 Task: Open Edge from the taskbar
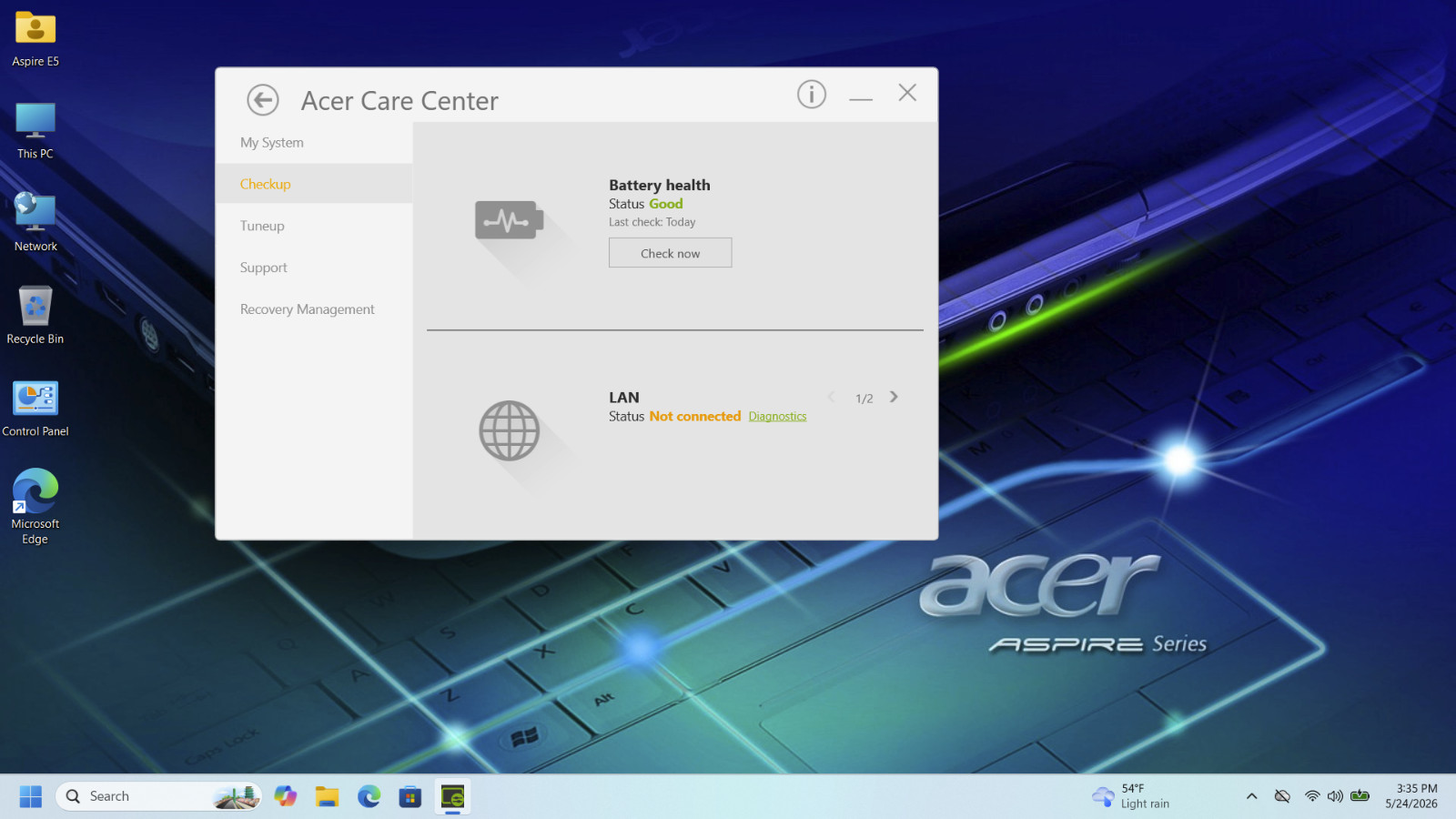click(369, 796)
